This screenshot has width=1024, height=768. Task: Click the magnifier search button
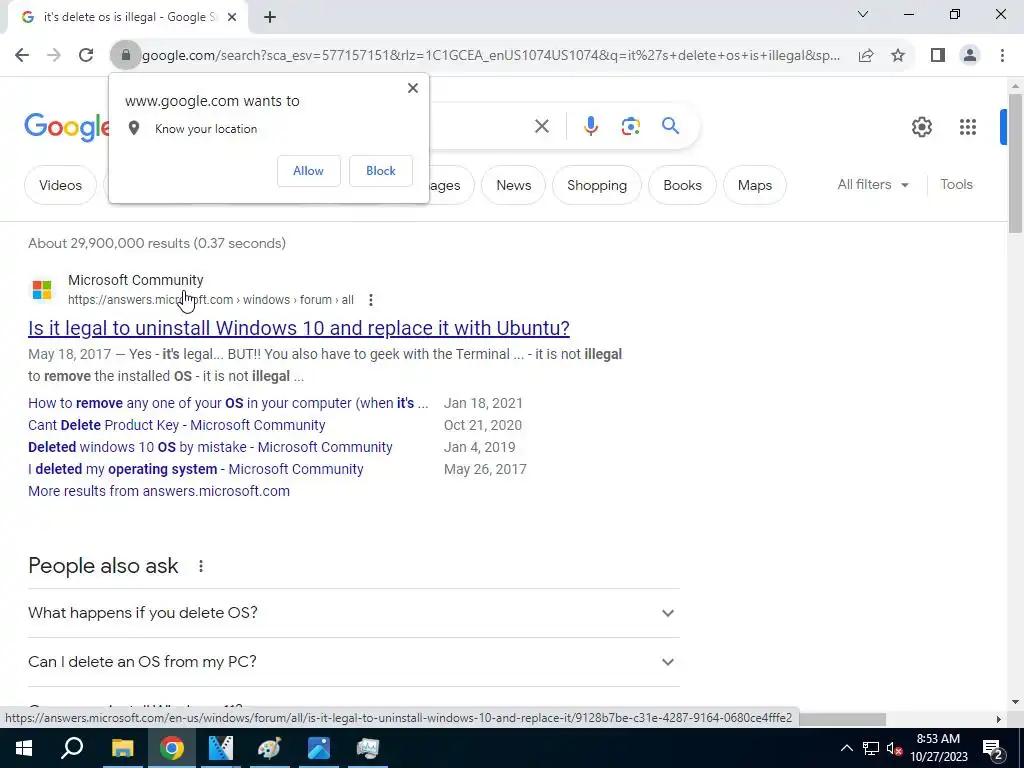(670, 126)
